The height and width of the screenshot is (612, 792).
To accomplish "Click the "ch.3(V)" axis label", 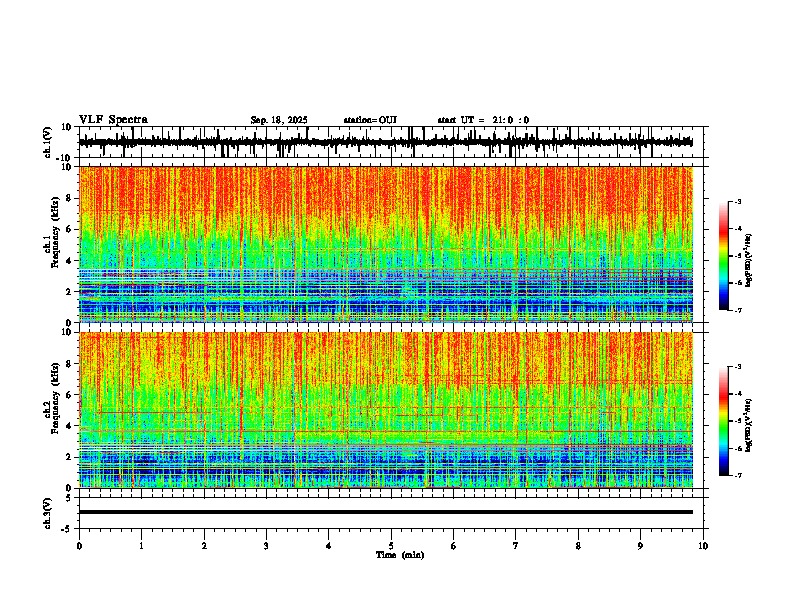I will 48,514.
